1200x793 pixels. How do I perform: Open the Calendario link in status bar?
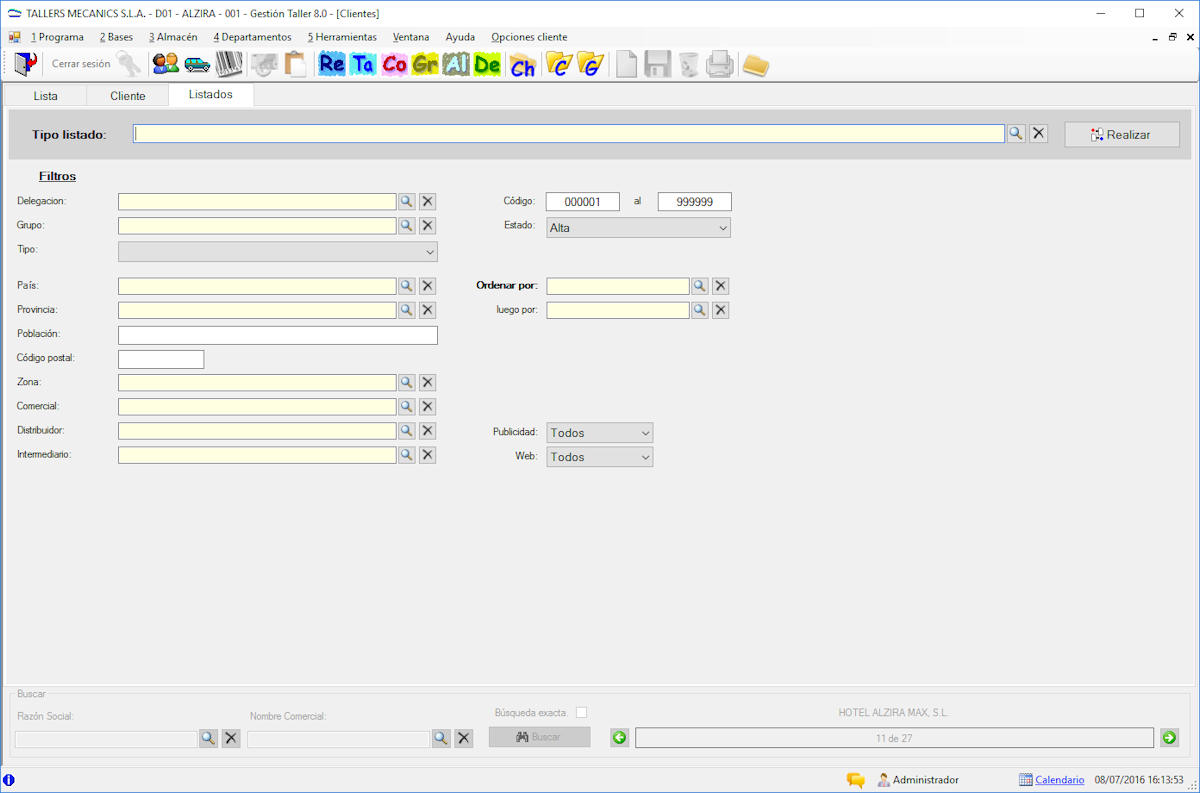1059,780
